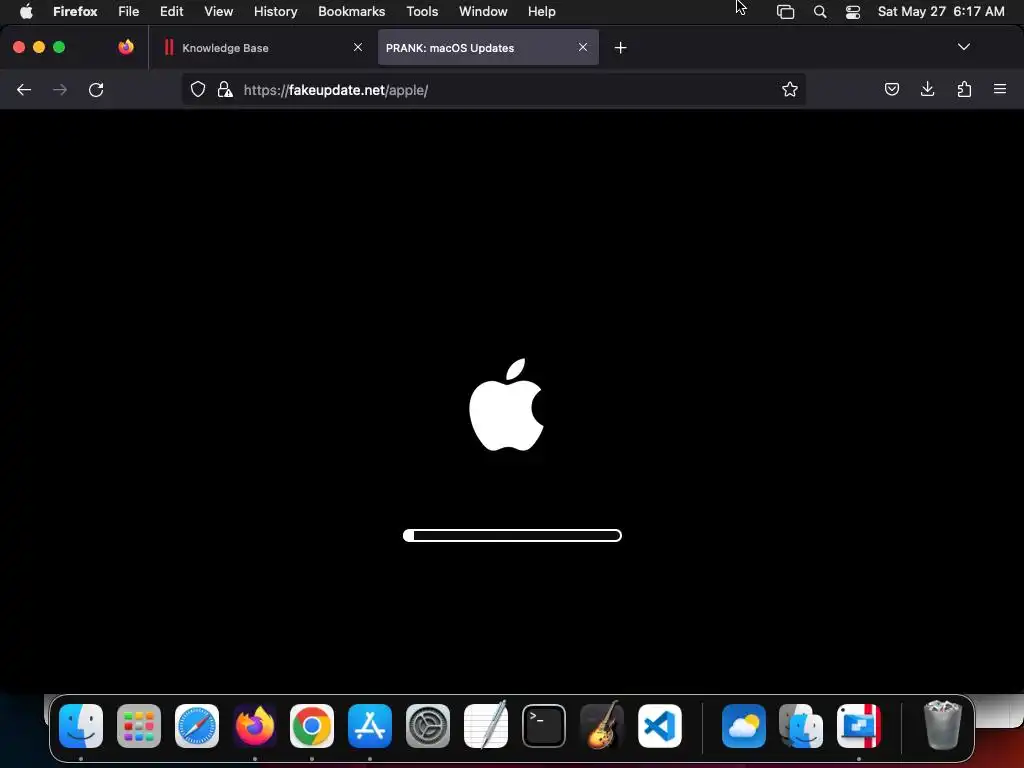Switch to the Knowledge Base tab
1024x768 pixels.
tap(263, 48)
